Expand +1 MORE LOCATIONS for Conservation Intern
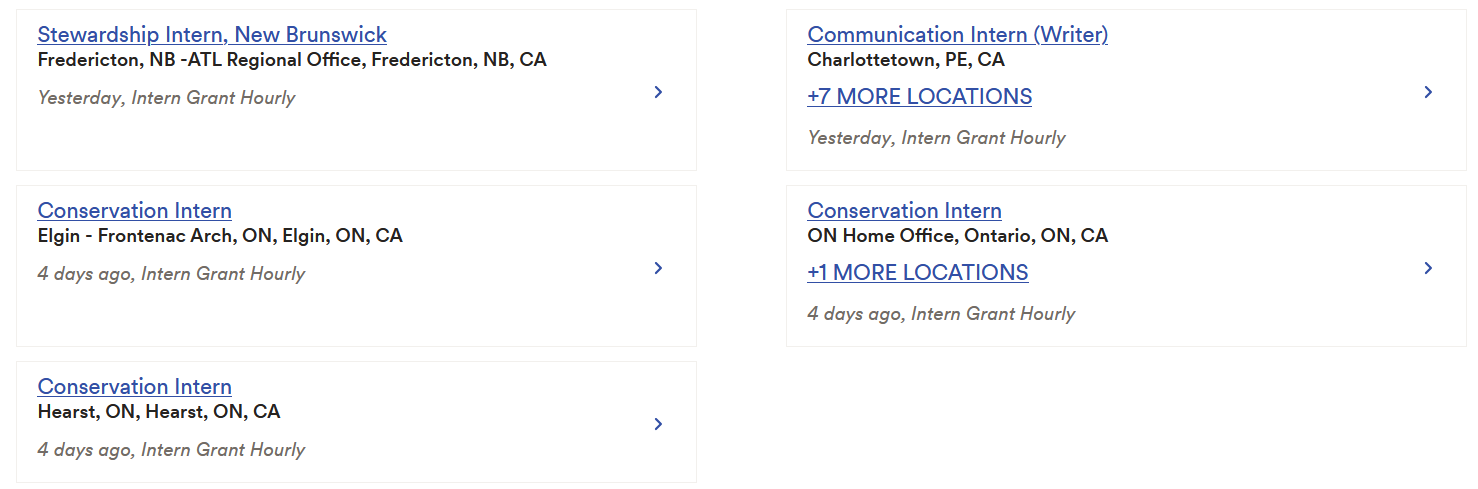This screenshot has height=489, width=1478. click(x=917, y=273)
